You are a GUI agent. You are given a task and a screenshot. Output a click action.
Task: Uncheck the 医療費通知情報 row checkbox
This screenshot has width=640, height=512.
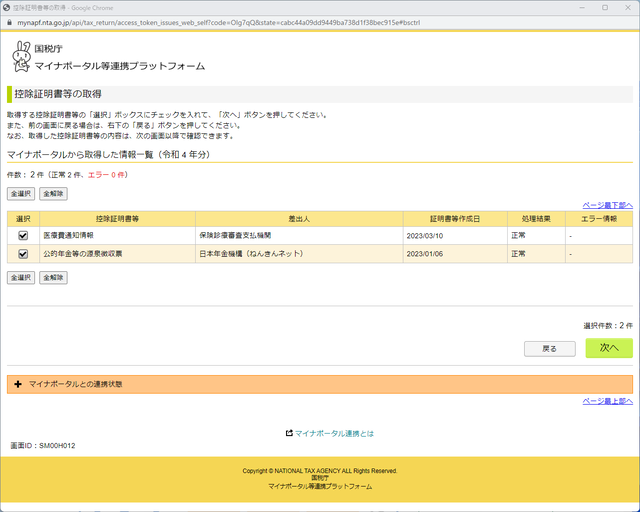point(23,236)
